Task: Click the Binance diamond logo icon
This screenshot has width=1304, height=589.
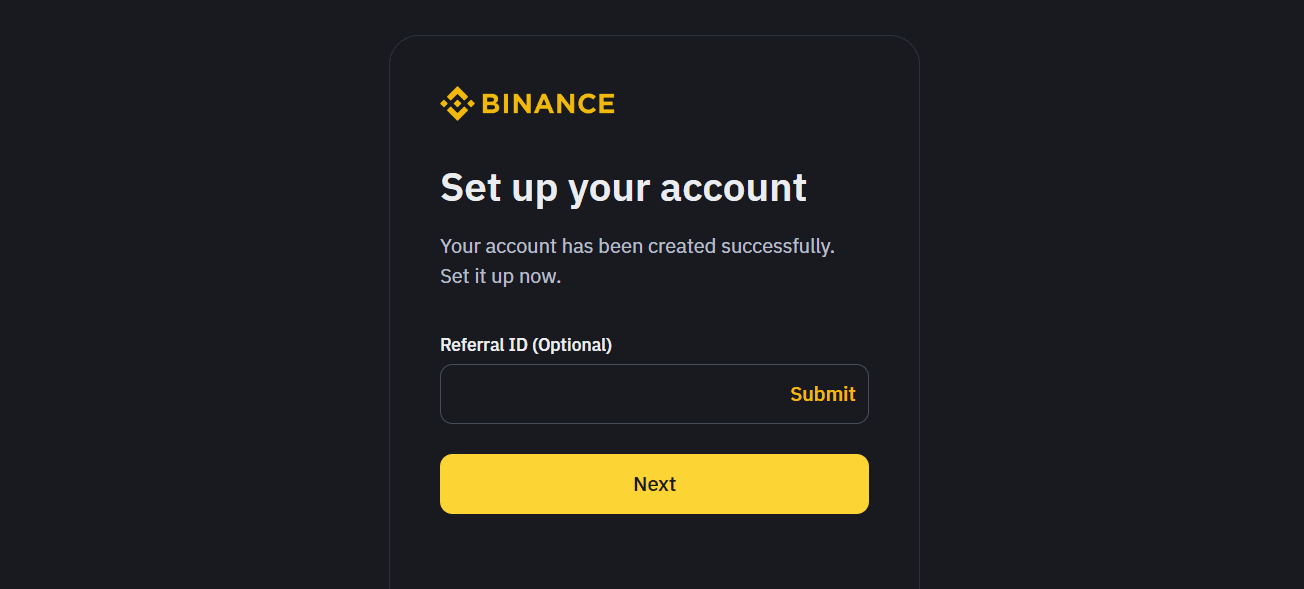Action: tap(455, 102)
